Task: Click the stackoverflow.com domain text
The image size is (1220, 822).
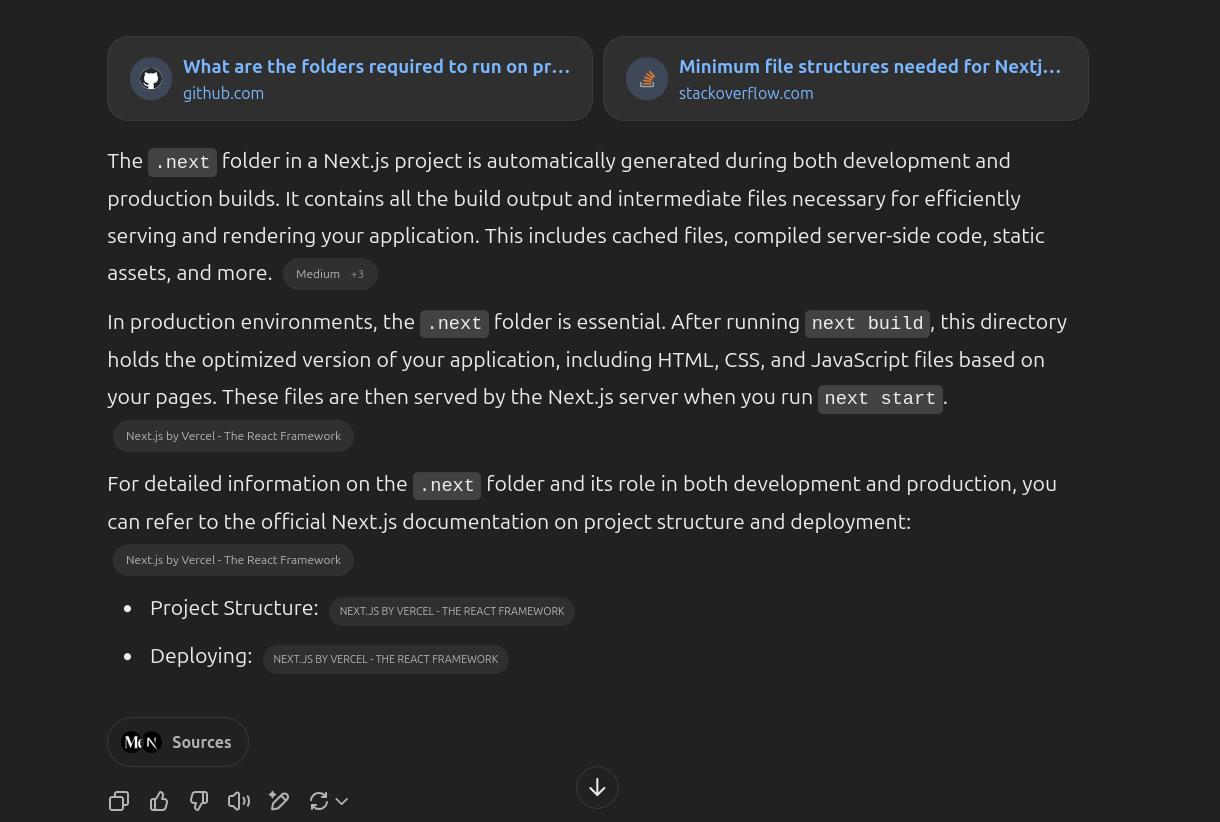Action: pos(746,93)
